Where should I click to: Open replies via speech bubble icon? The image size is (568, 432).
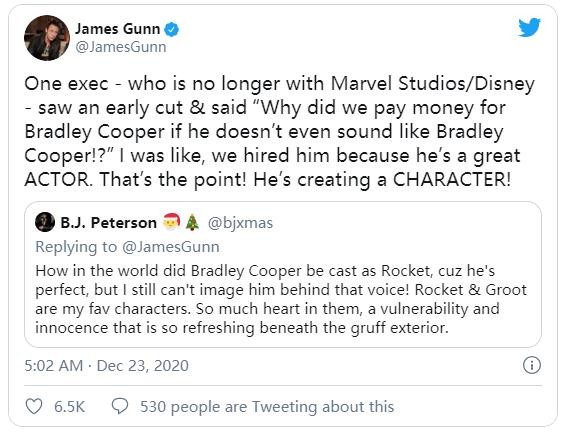(x=120, y=406)
